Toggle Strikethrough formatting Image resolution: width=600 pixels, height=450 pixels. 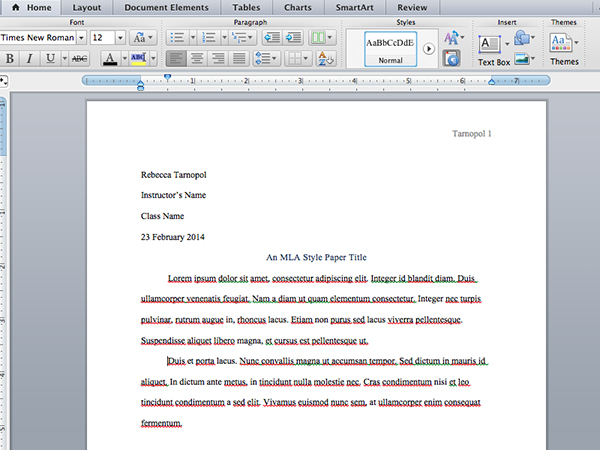79,59
